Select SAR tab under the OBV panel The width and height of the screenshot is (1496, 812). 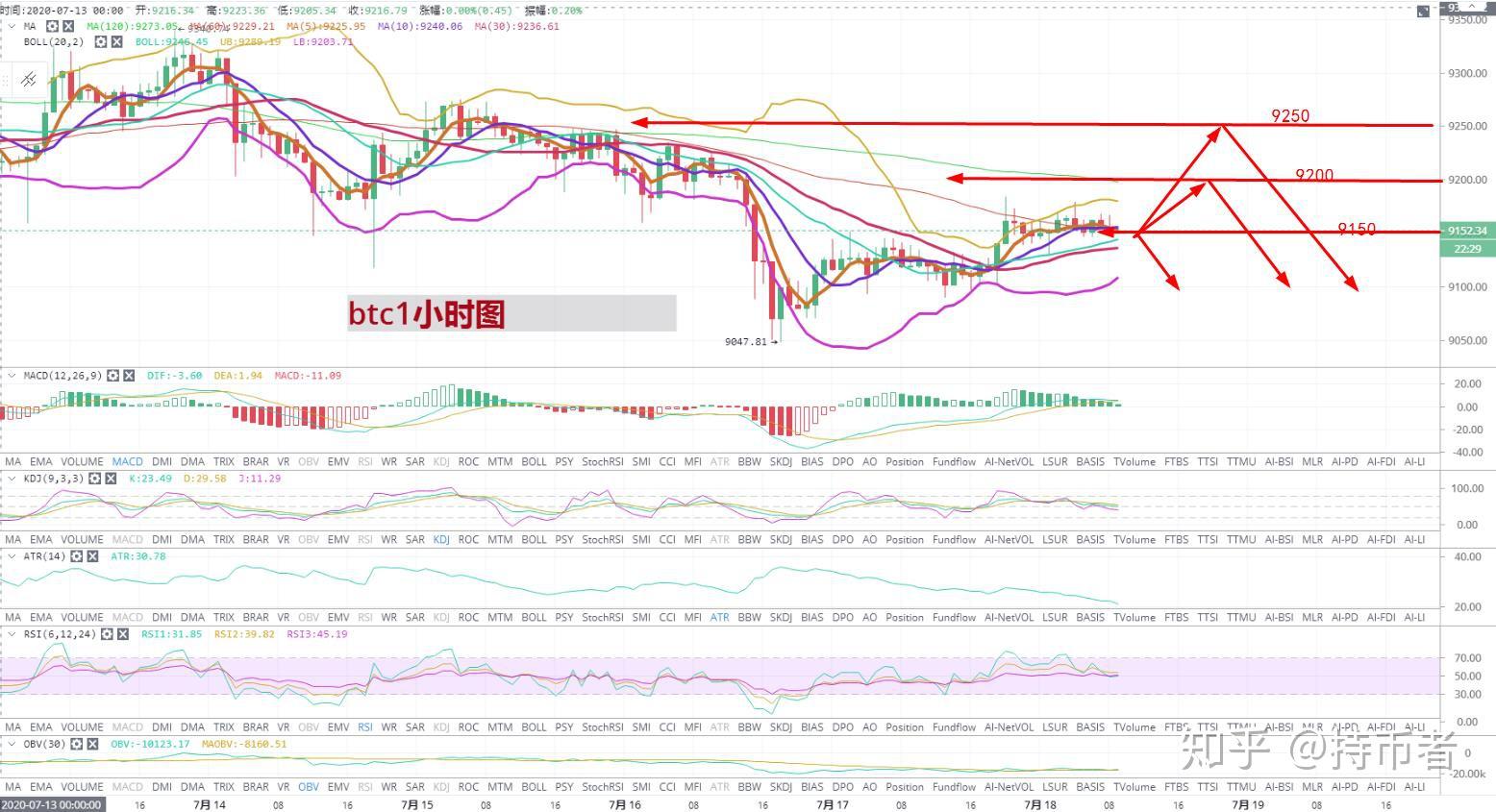[415, 787]
